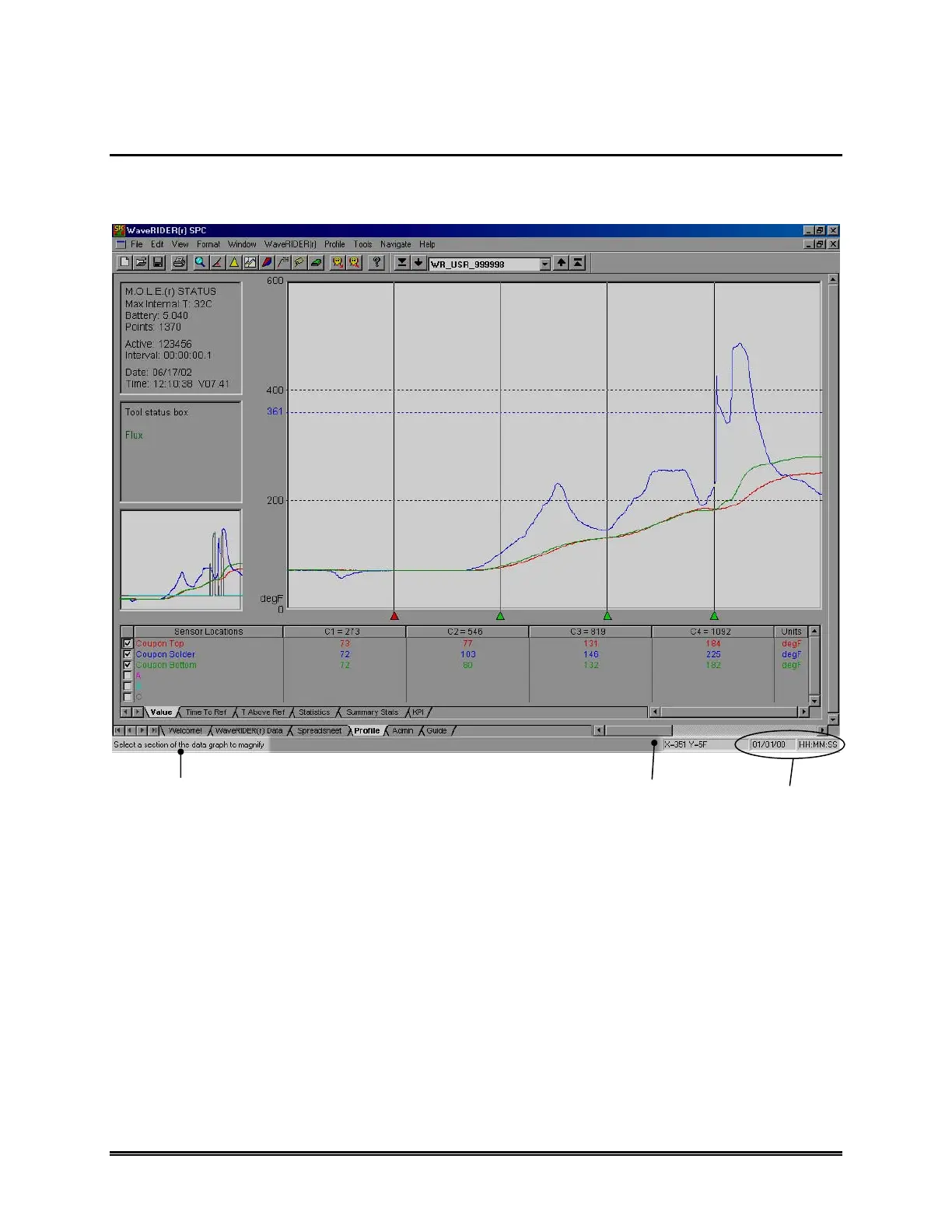Go to the WaveRIDER(r) Data worksheet tab
Viewport: 952px width, 1232px height.
tap(249, 731)
